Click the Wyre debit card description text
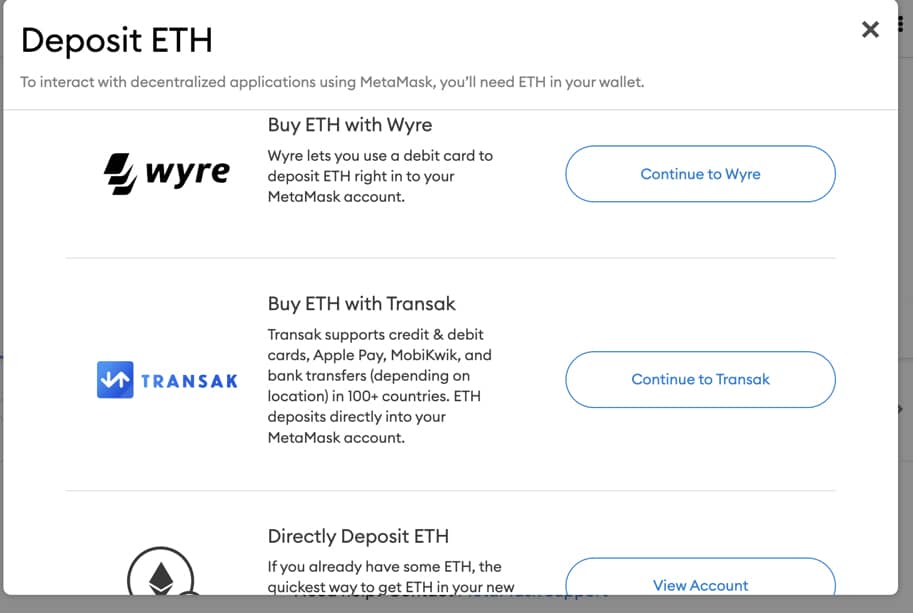 380,176
